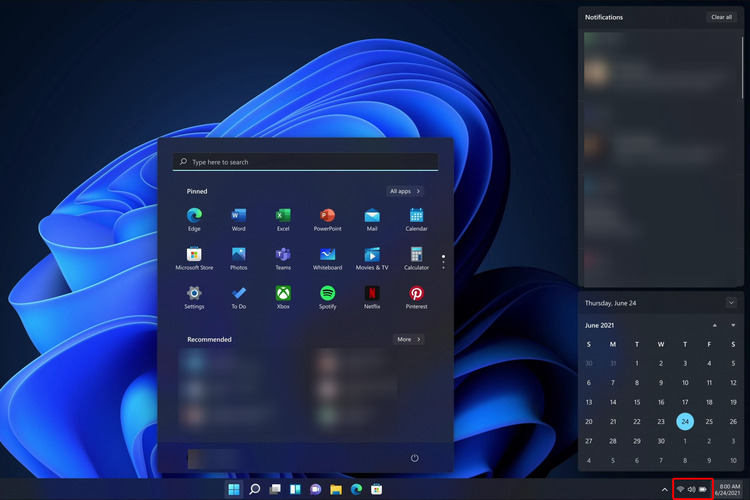Viewport: 750px width, 500px height.
Task: Clear all notifications
Action: [x=721, y=17]
